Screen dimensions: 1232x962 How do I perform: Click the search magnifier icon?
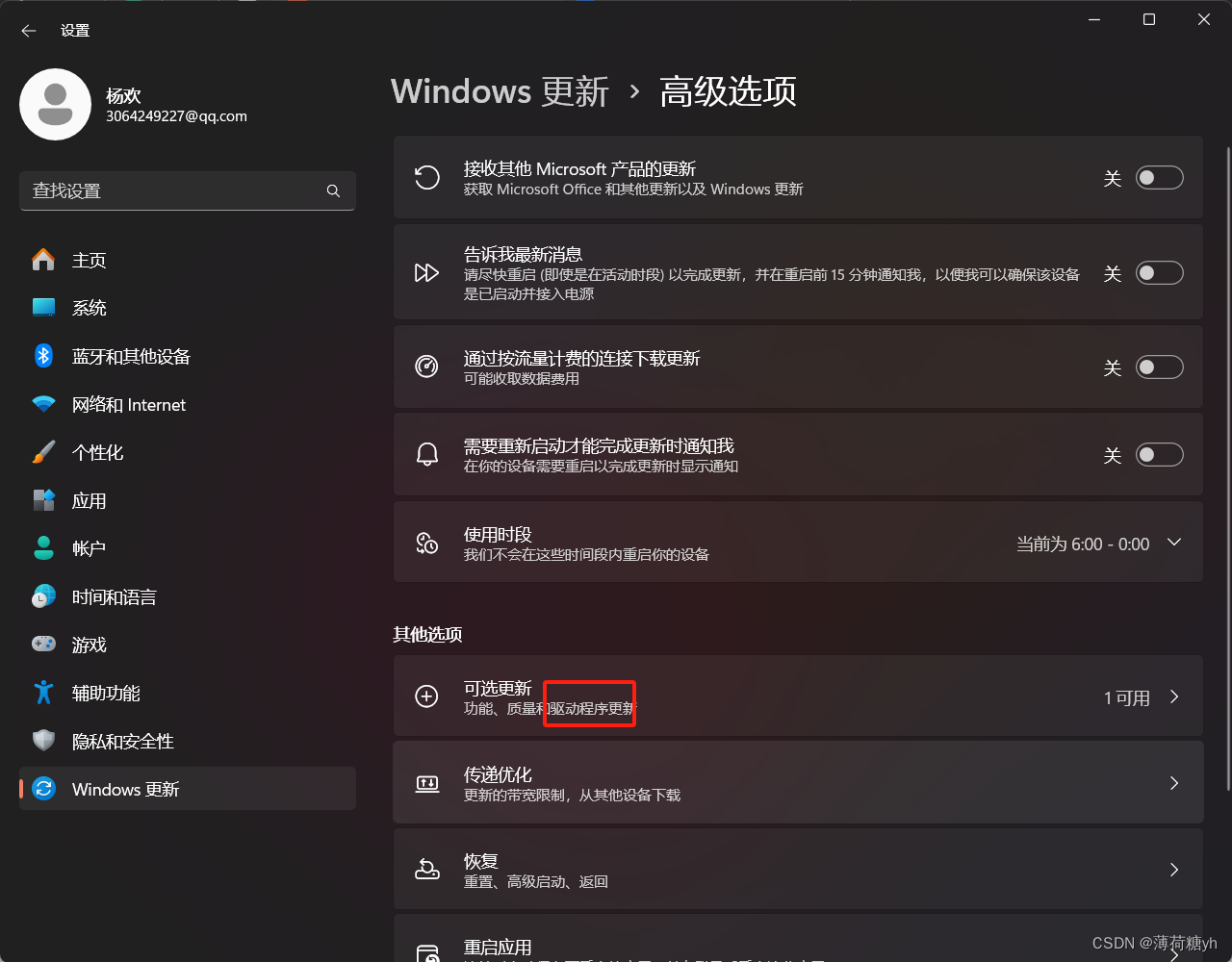tap(333, 190)
